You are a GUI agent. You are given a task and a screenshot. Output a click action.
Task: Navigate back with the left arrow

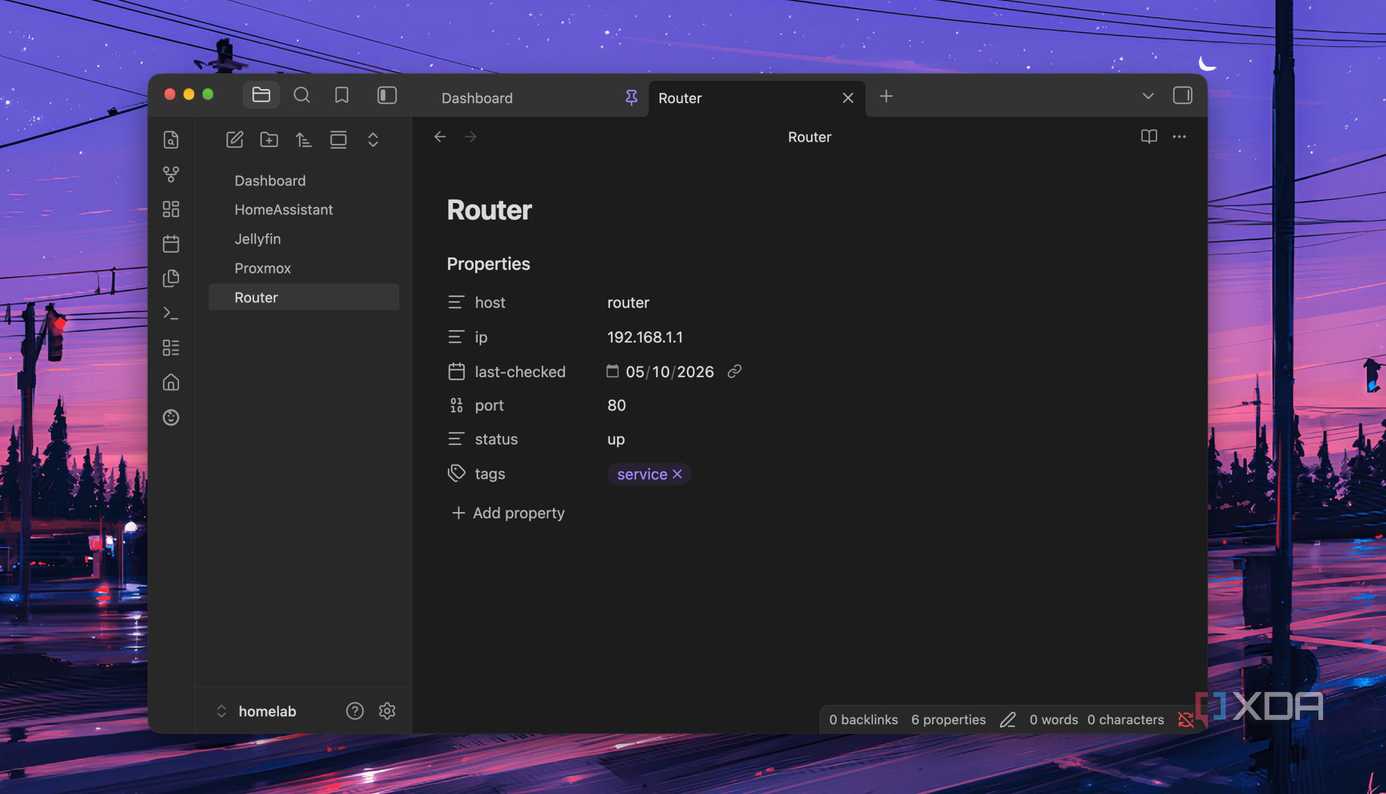point(440,136)
